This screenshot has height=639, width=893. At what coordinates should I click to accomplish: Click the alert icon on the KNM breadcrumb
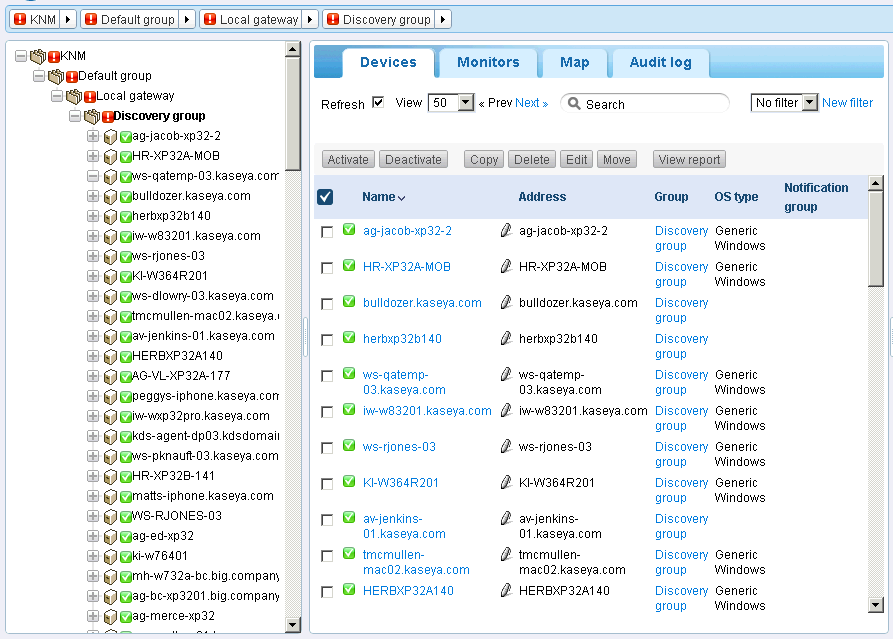(19, 19)
